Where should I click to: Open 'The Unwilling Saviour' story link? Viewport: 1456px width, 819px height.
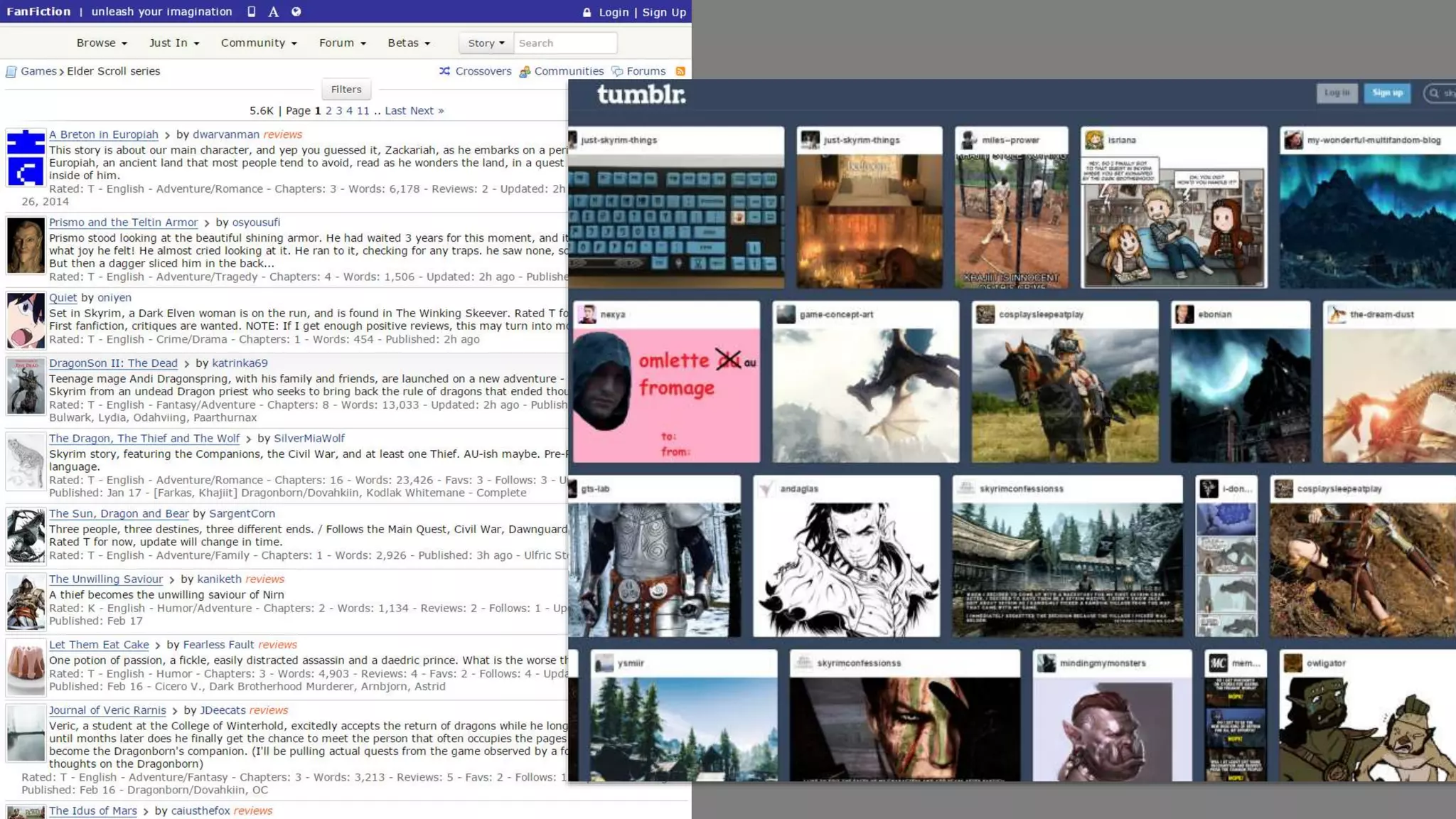106,579
